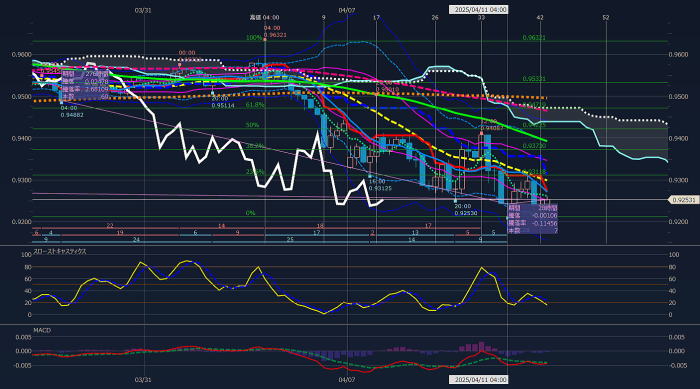Click the top 2025/04/11 04:00 crosshair date label

pos(478,9)
